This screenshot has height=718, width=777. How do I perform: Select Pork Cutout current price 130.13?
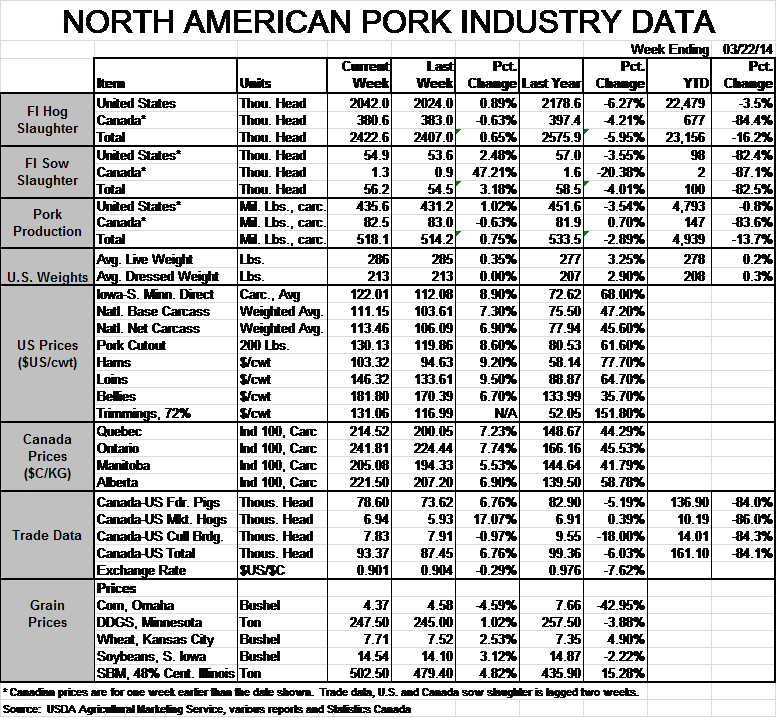pos(369,345)
